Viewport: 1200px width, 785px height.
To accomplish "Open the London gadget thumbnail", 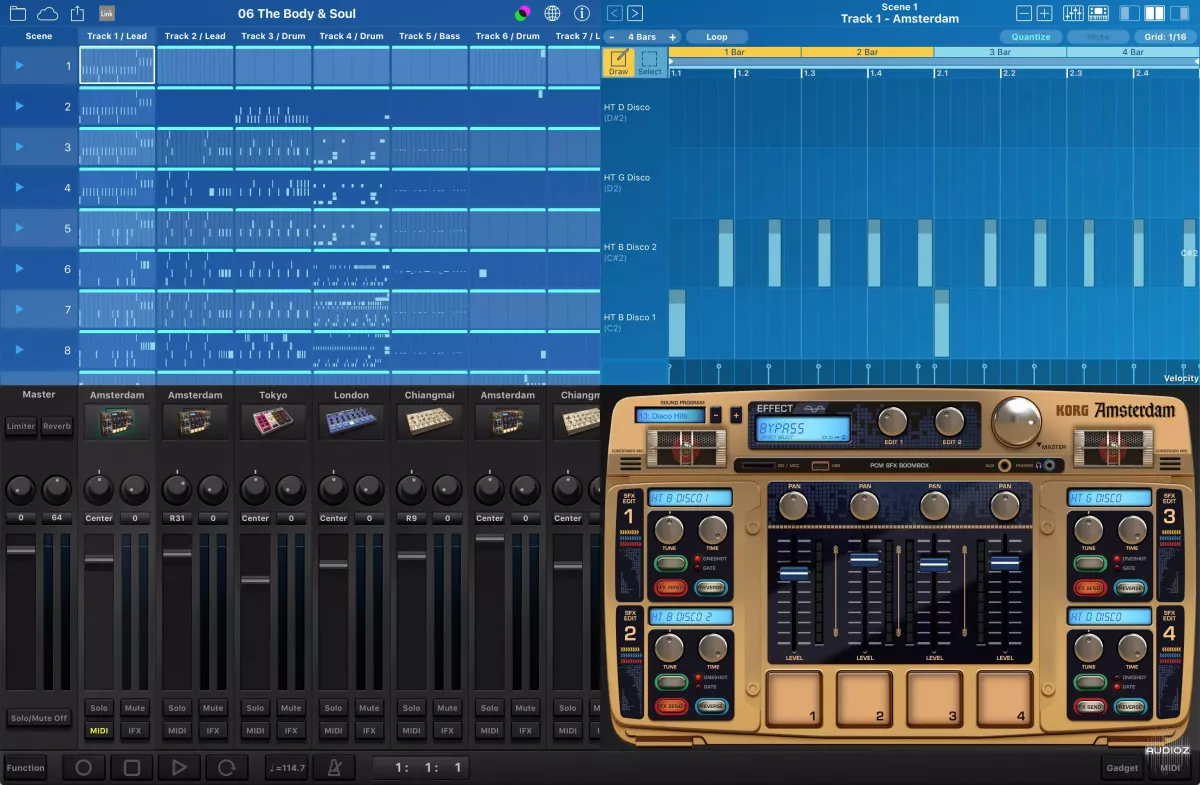I will 351,422.
